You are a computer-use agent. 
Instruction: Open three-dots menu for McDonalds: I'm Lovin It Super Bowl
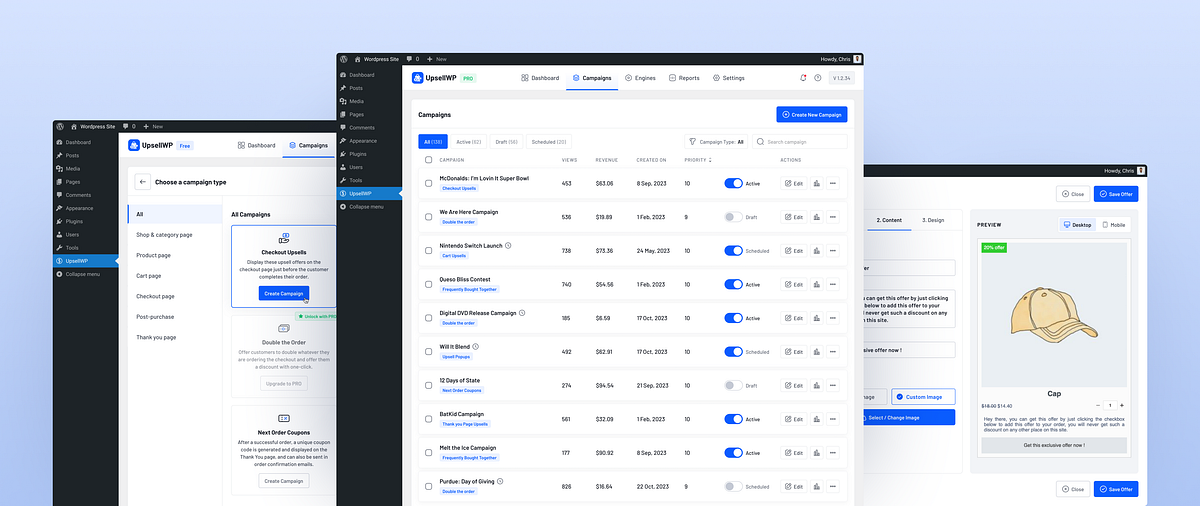pos(833,183)
